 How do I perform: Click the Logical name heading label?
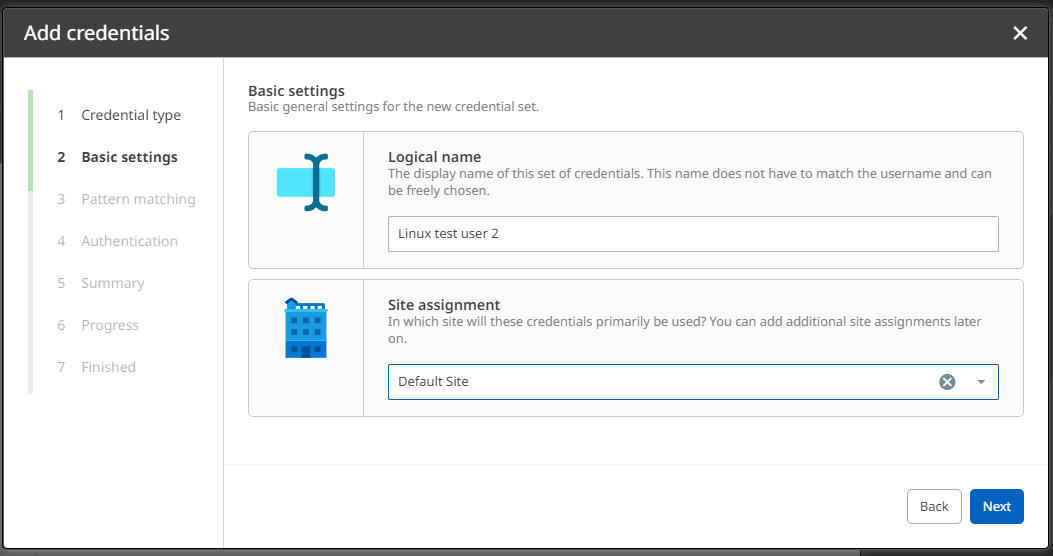(x=434, y=157)
